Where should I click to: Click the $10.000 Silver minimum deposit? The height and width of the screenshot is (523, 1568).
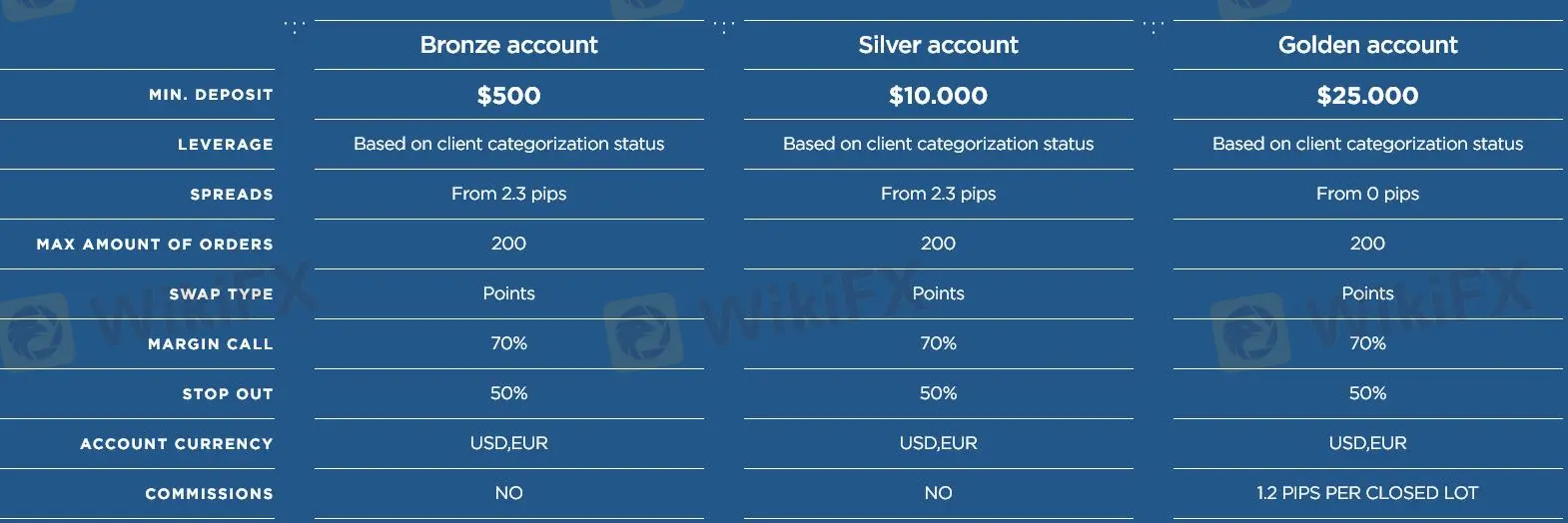tap(938, 96)
